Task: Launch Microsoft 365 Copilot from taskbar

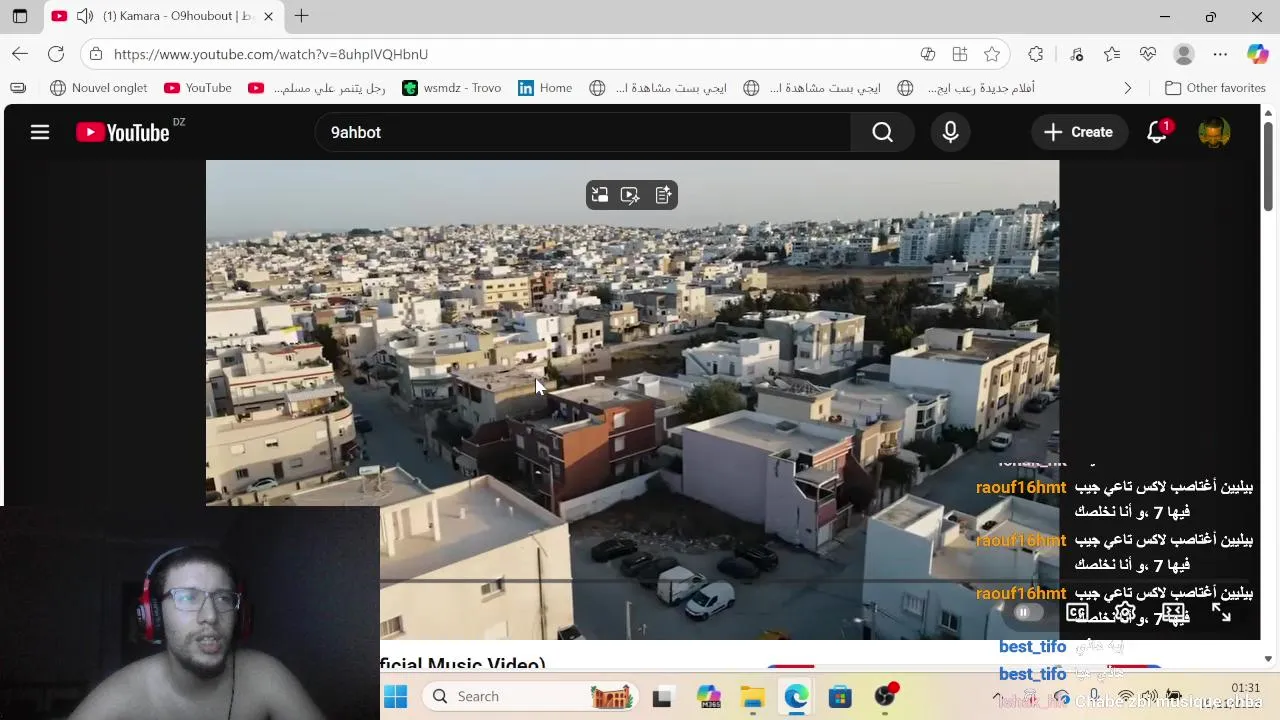Action: coord(708,697)
